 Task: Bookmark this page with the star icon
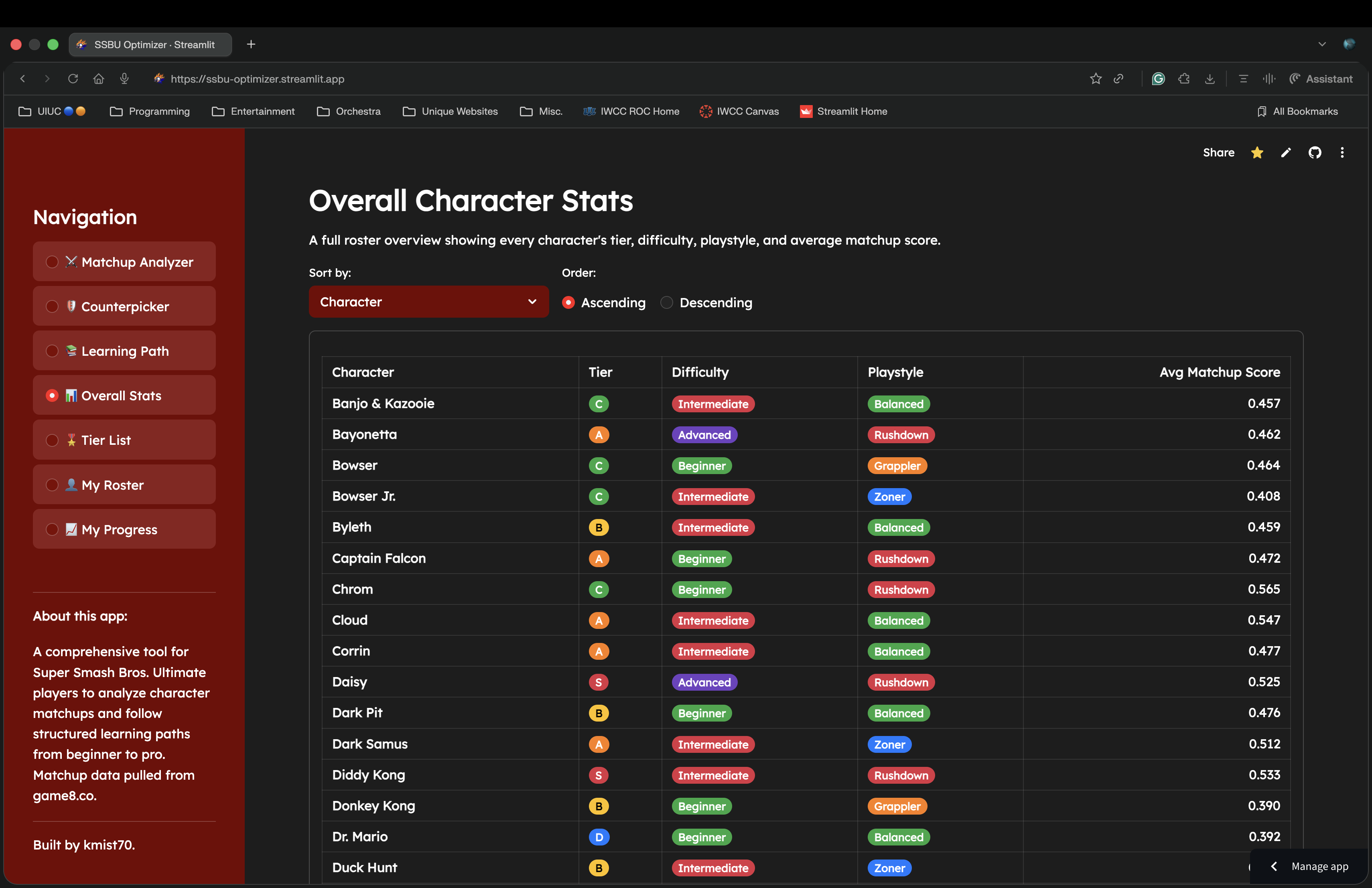point(1095,79)
